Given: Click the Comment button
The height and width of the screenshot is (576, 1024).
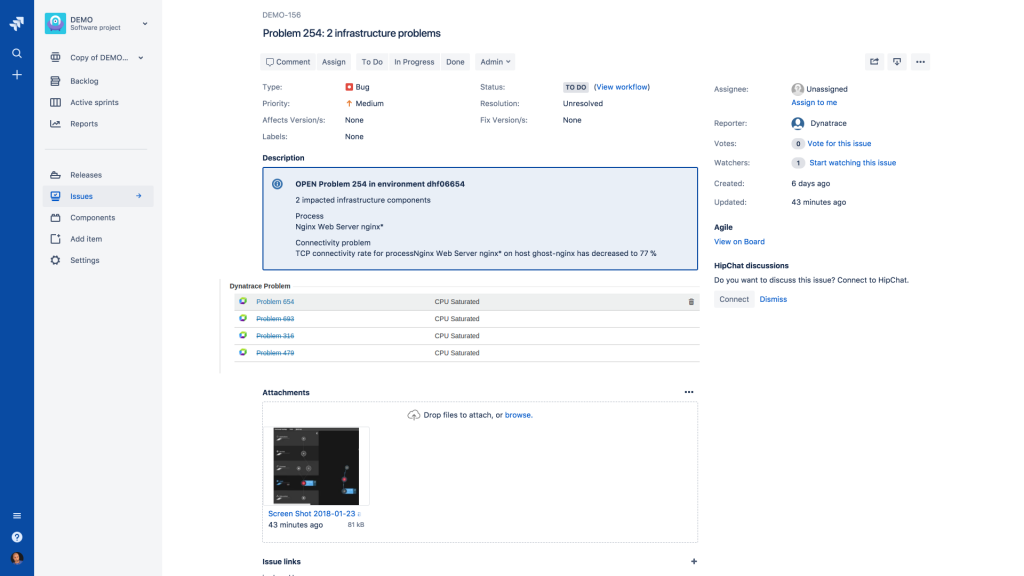Looking at the screenshot, I should (x=288, y=61).
